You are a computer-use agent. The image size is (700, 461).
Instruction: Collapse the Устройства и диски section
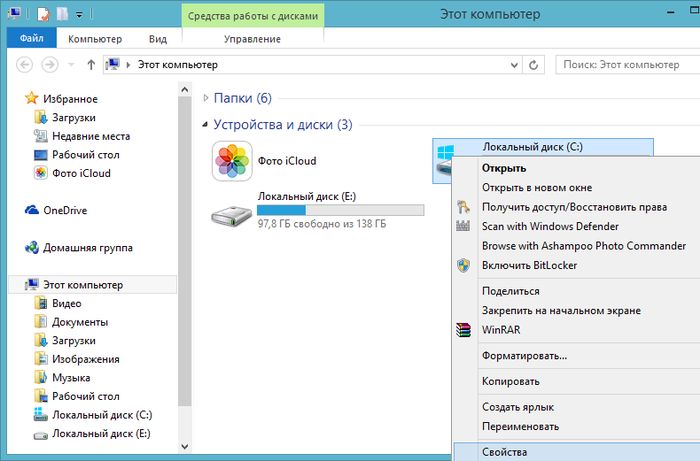(206, 125)
